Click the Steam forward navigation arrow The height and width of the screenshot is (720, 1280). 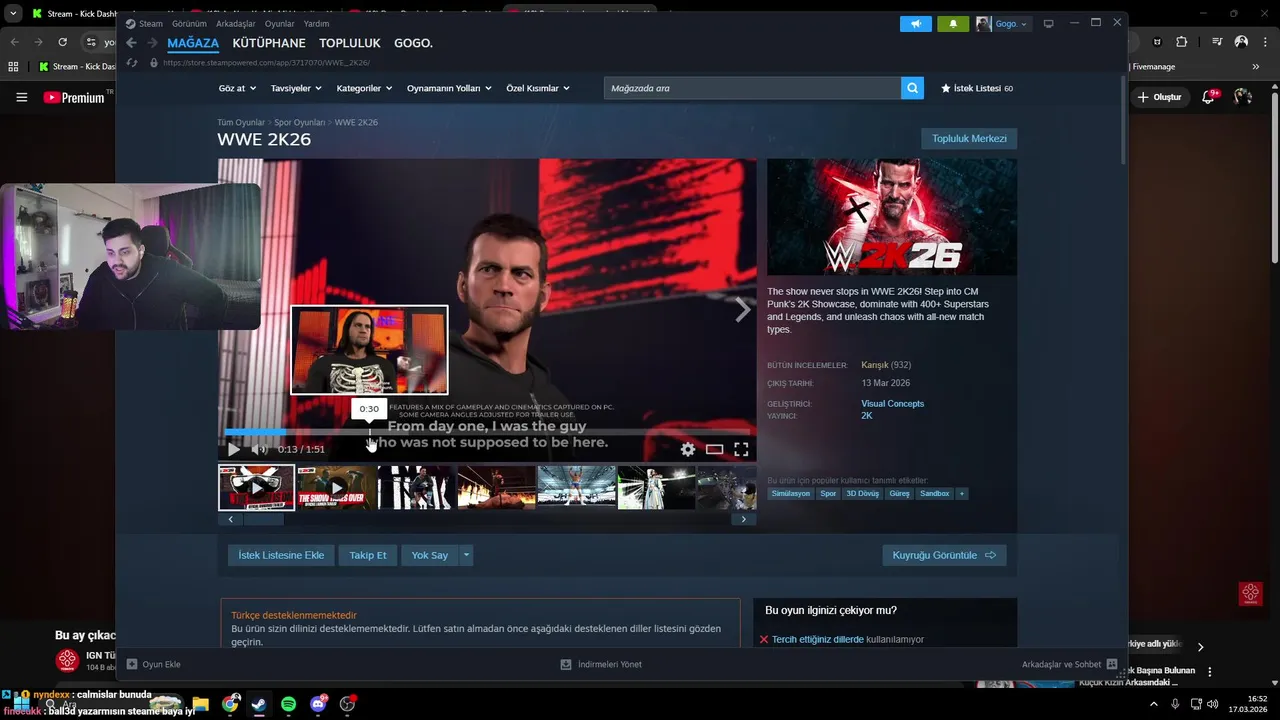(152, 43)
